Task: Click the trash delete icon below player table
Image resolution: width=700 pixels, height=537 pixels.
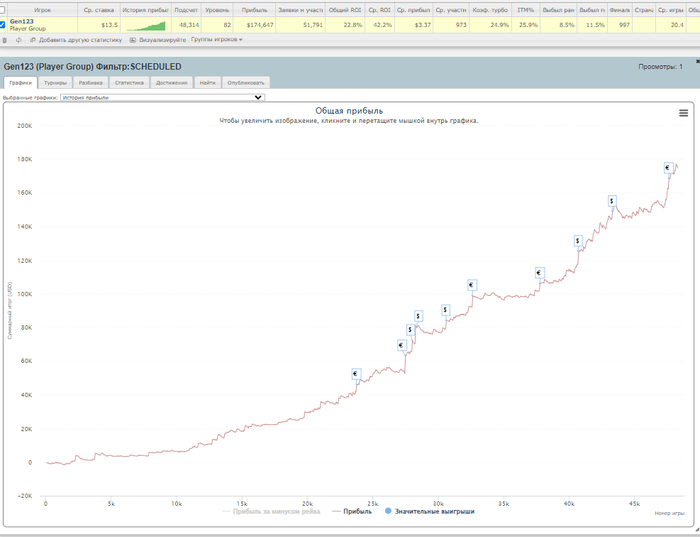Action: (x=5, y=40)
